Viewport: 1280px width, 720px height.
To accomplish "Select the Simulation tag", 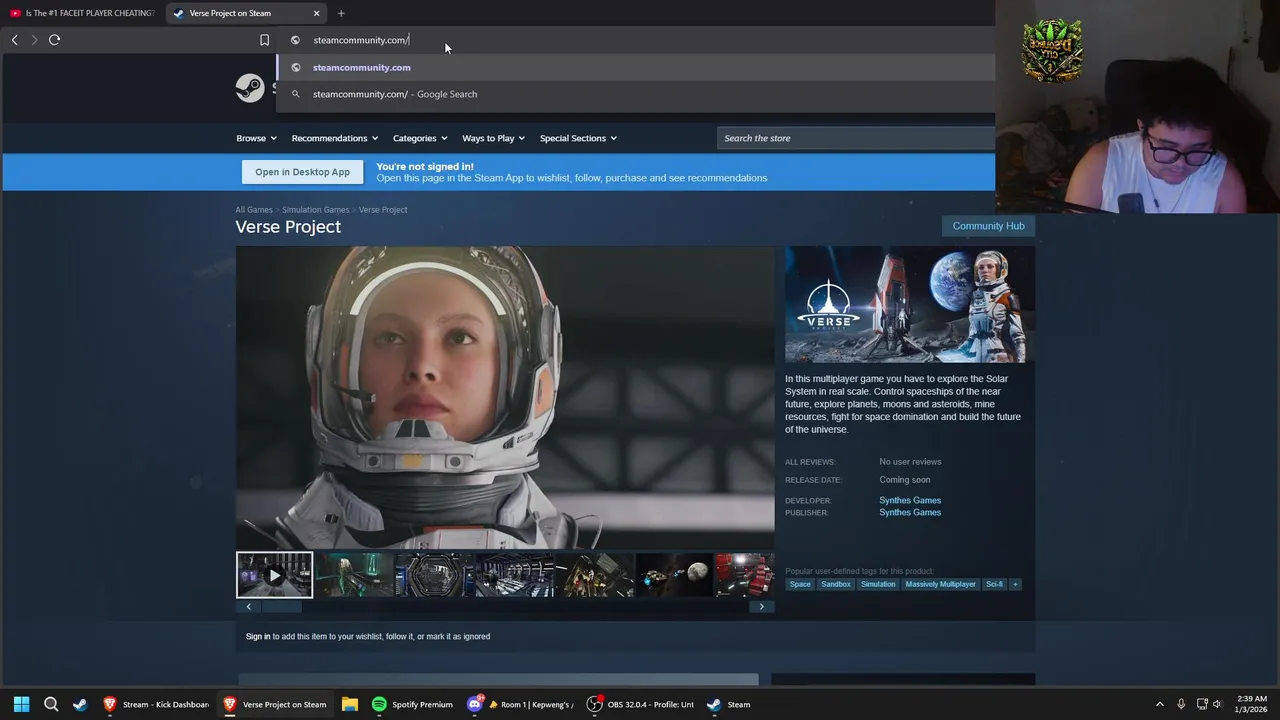I will [878, 584].
